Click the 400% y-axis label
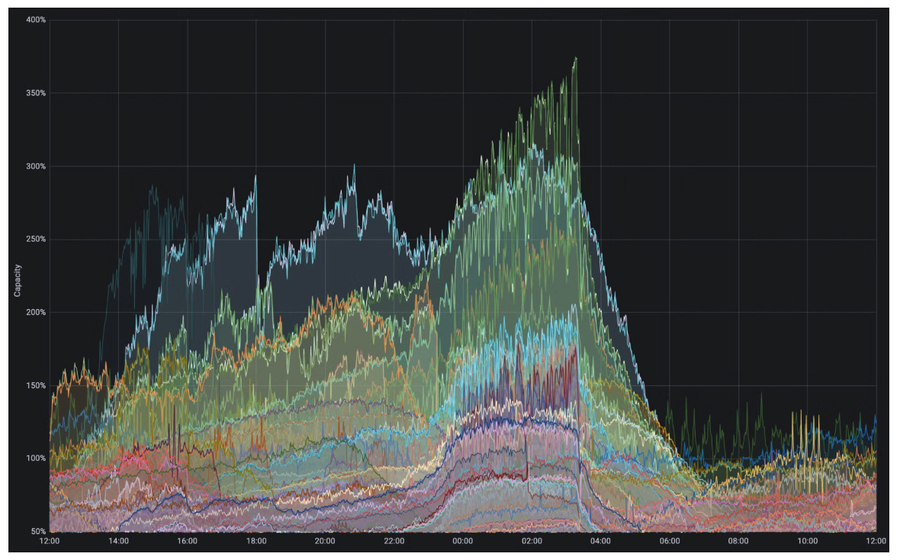900x560 pixels. [x=36, y=20]
